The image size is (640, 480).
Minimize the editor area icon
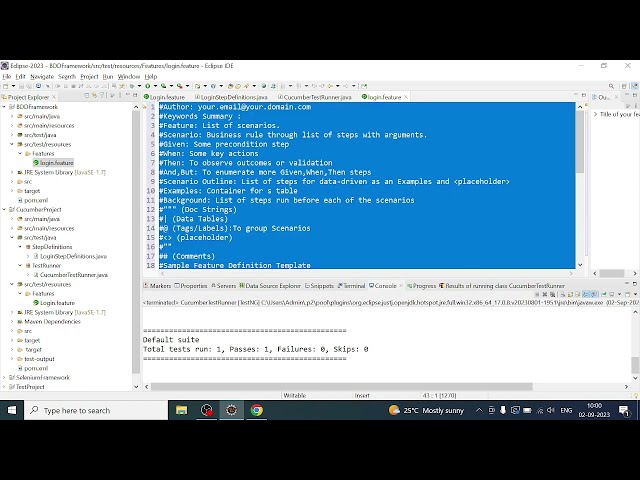click(x=576, y=95)
